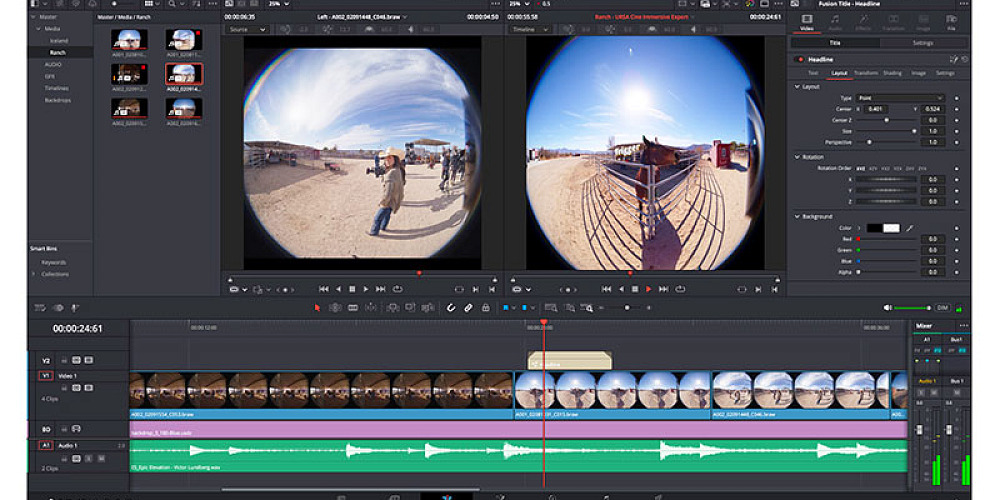The height and width of the screenshot is (500, 1000).
Task: Click the Center Z slider handle
Action: 886,120
